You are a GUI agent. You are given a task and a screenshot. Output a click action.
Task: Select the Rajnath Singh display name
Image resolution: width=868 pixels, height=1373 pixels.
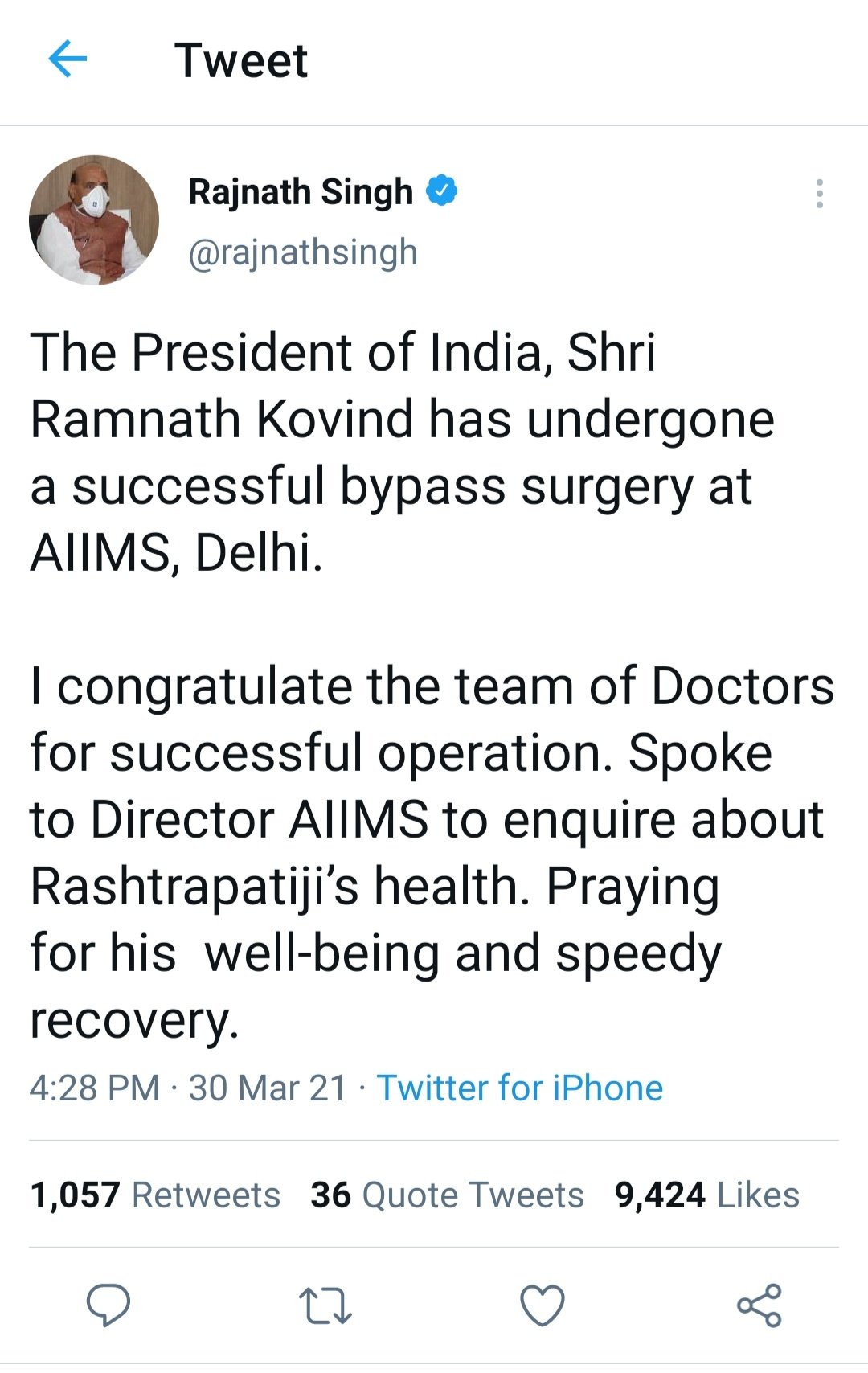(x=301, y=192)
